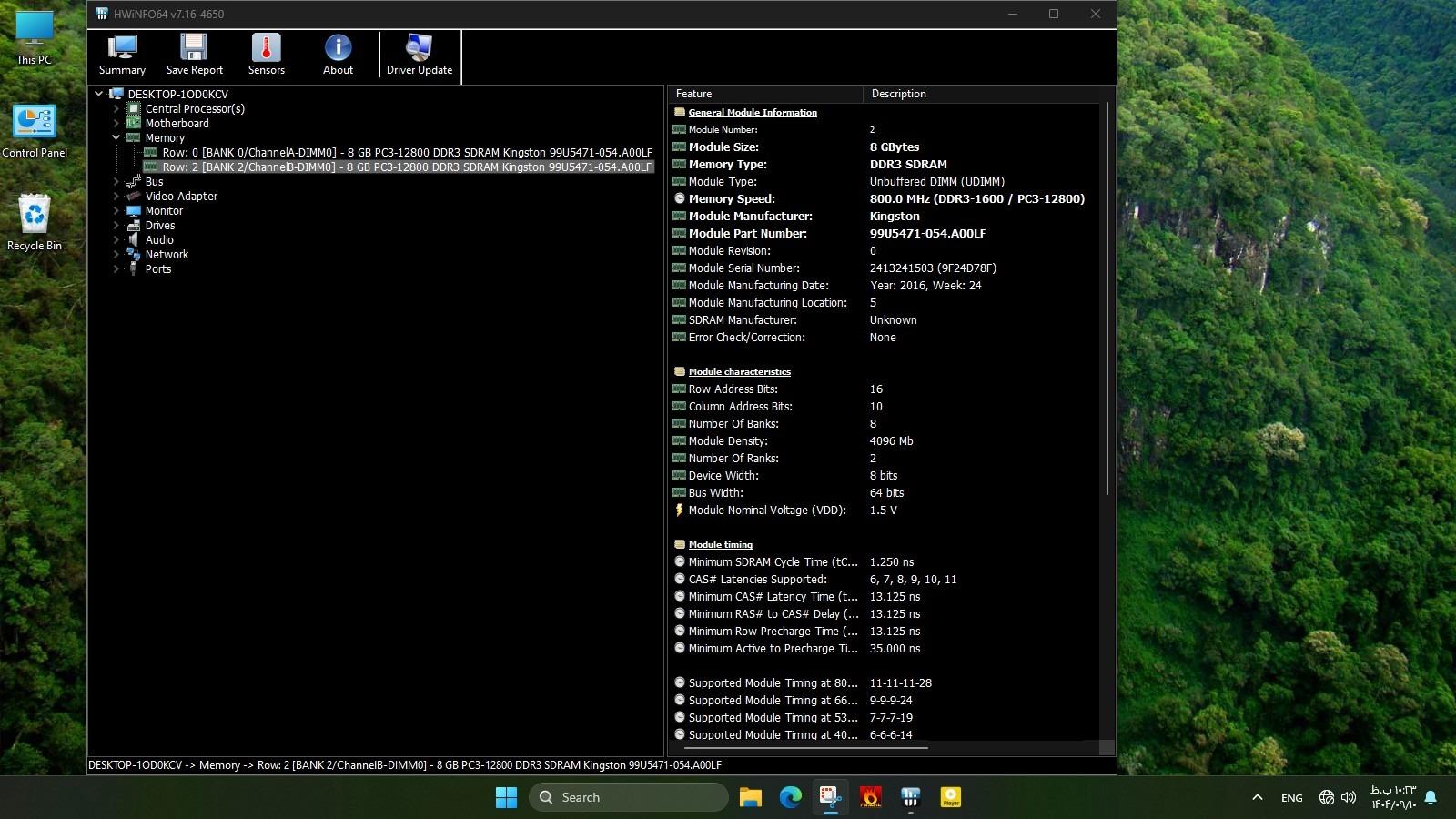Expand the Video Adapter node
Viewport: 1456px width, 819px height.
[x=116, y=197]
